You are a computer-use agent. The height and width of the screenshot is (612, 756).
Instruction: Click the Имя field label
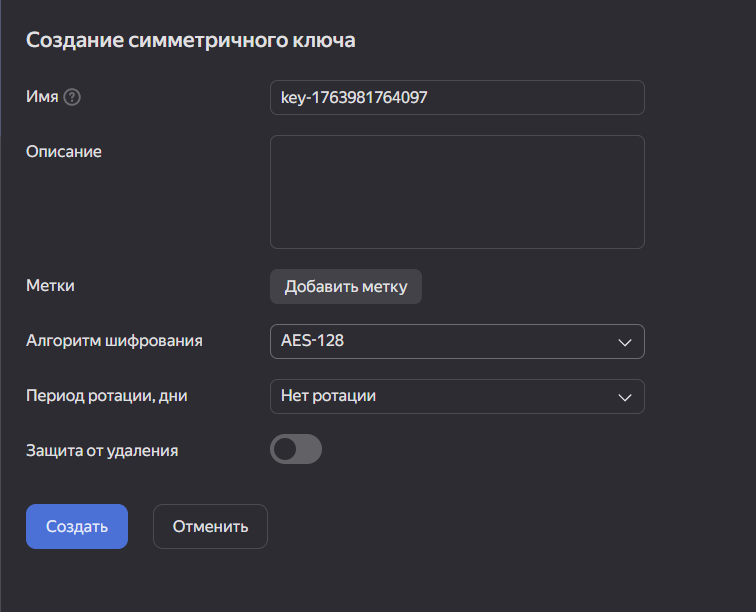(42, 97)
